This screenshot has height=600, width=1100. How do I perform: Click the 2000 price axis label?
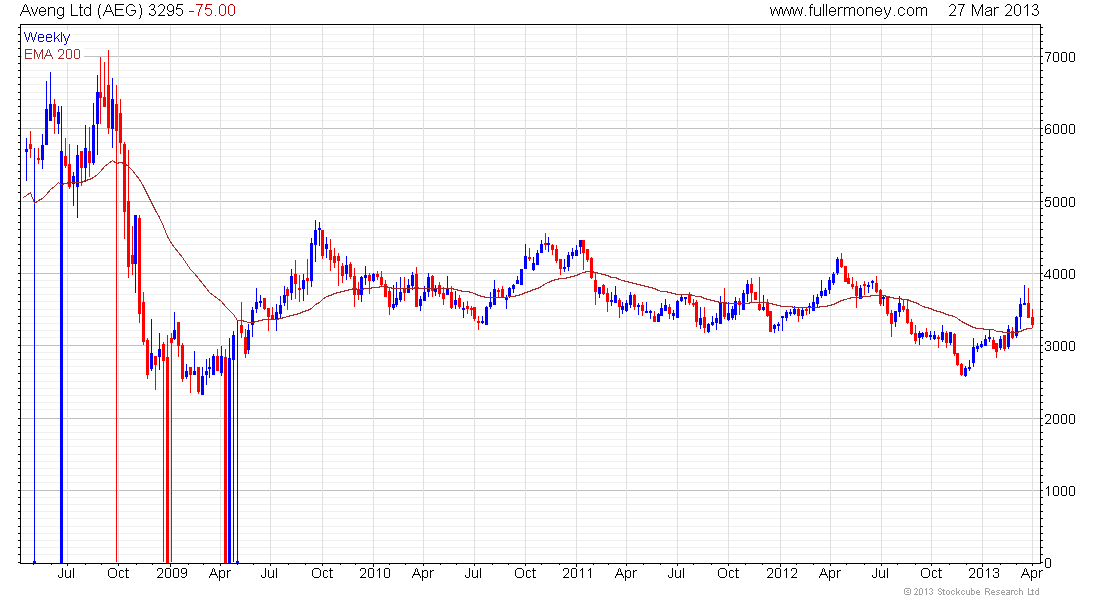tap(1059, 419)
